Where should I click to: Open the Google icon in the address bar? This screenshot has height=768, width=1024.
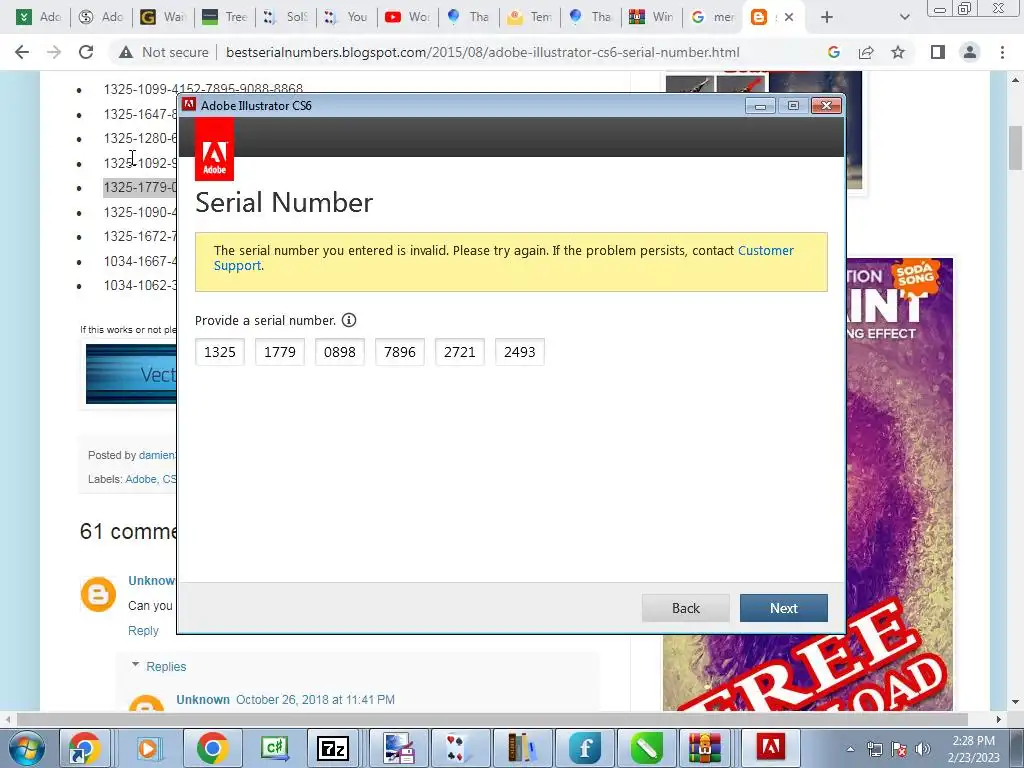click(834, 52)
